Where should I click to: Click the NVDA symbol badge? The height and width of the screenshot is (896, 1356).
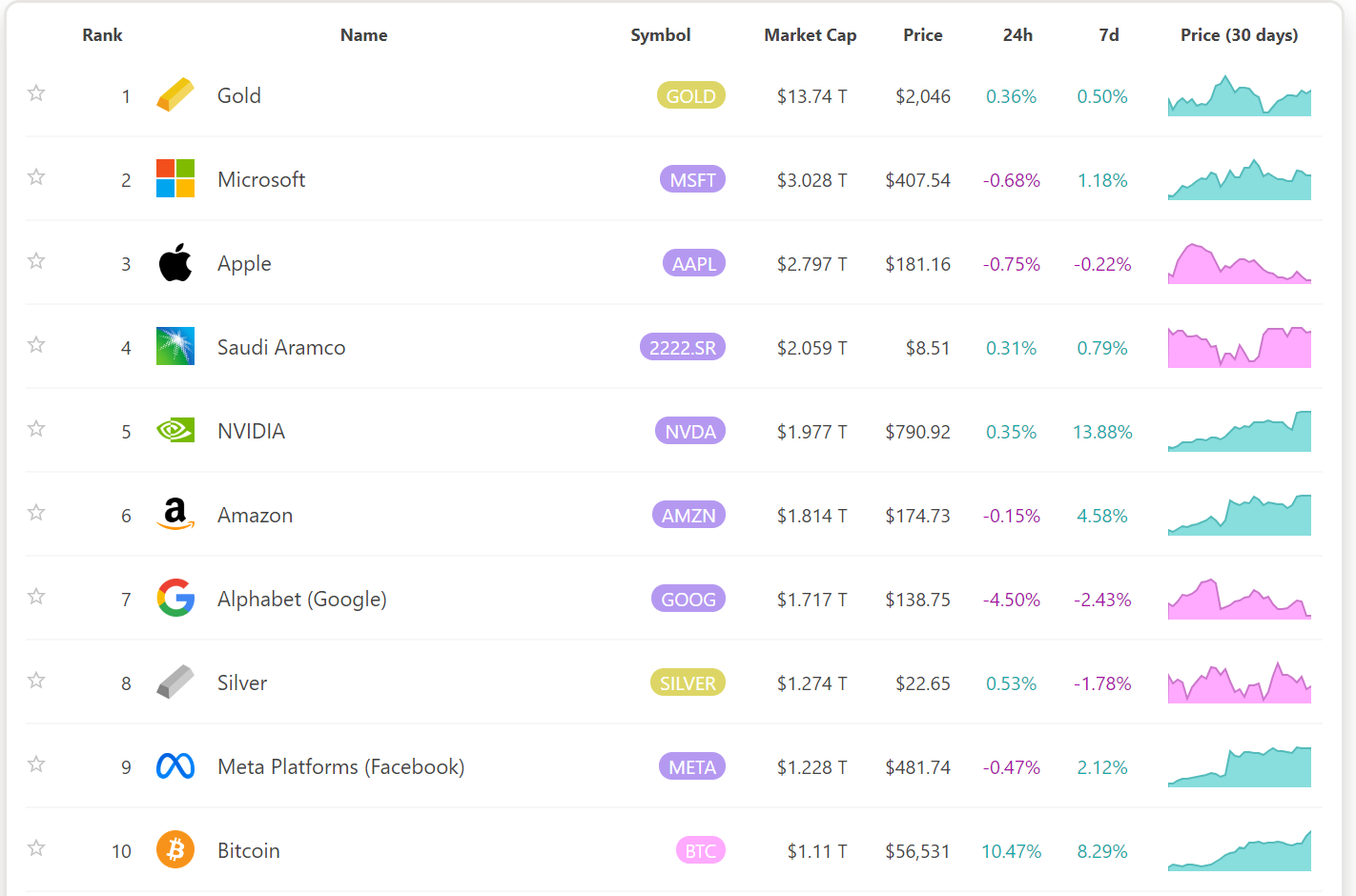690,431
